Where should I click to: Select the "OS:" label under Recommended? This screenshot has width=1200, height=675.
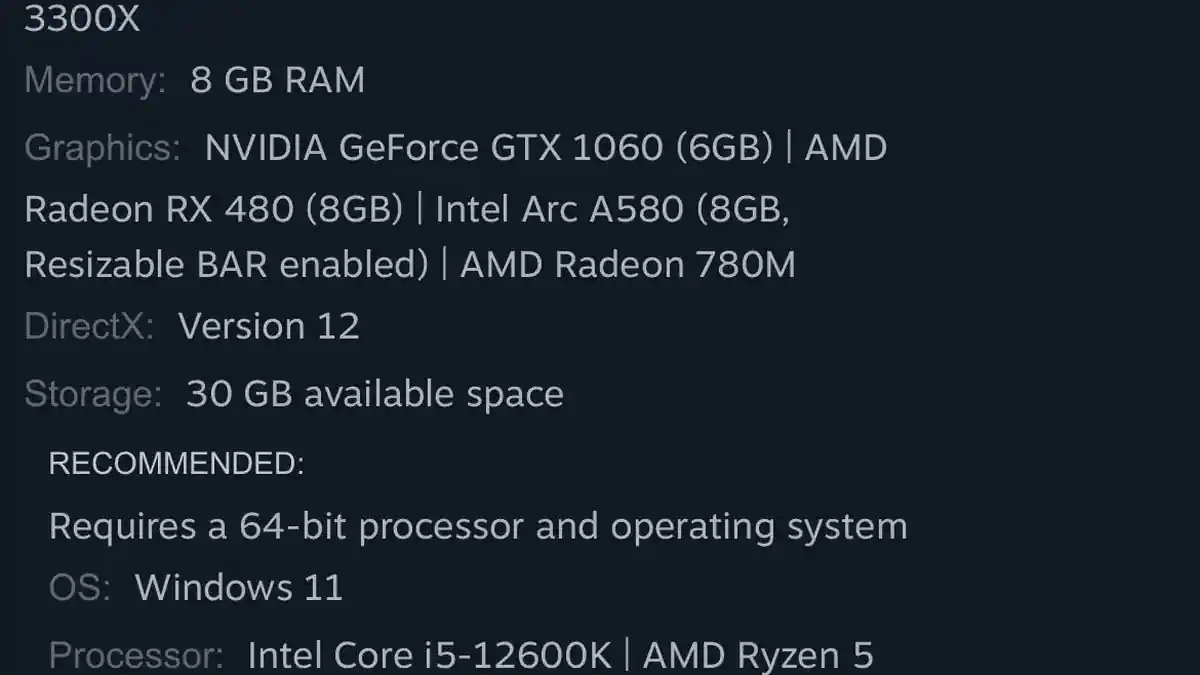[x=80, y=587]
